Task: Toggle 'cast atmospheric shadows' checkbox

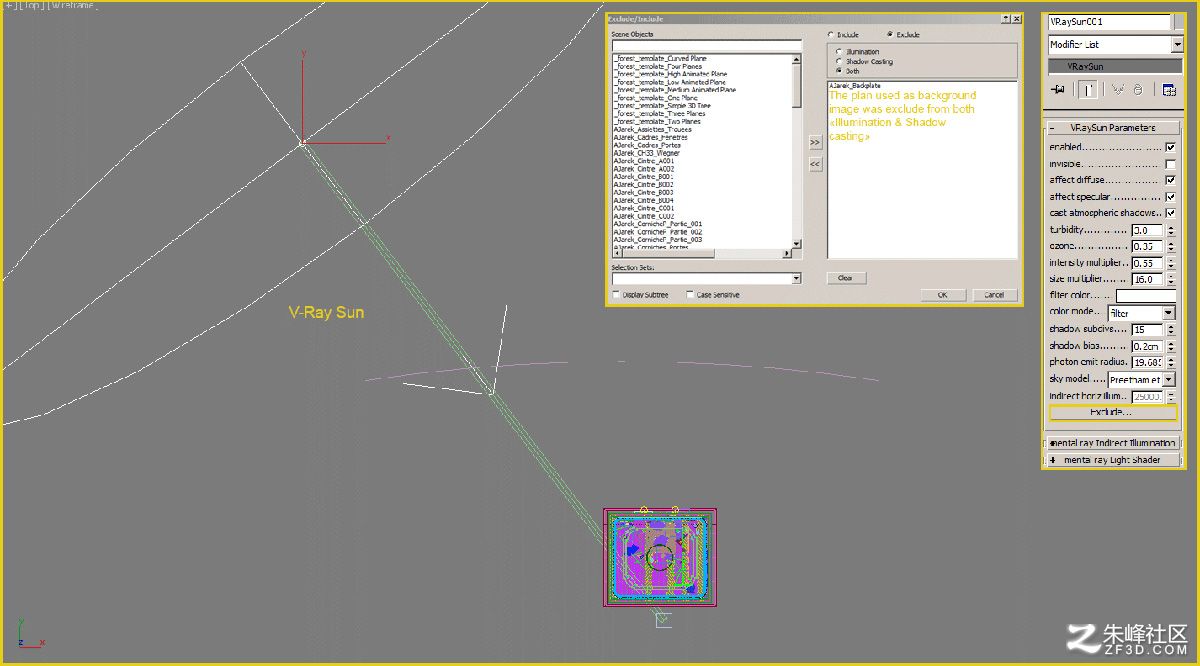Action: 1170,213
